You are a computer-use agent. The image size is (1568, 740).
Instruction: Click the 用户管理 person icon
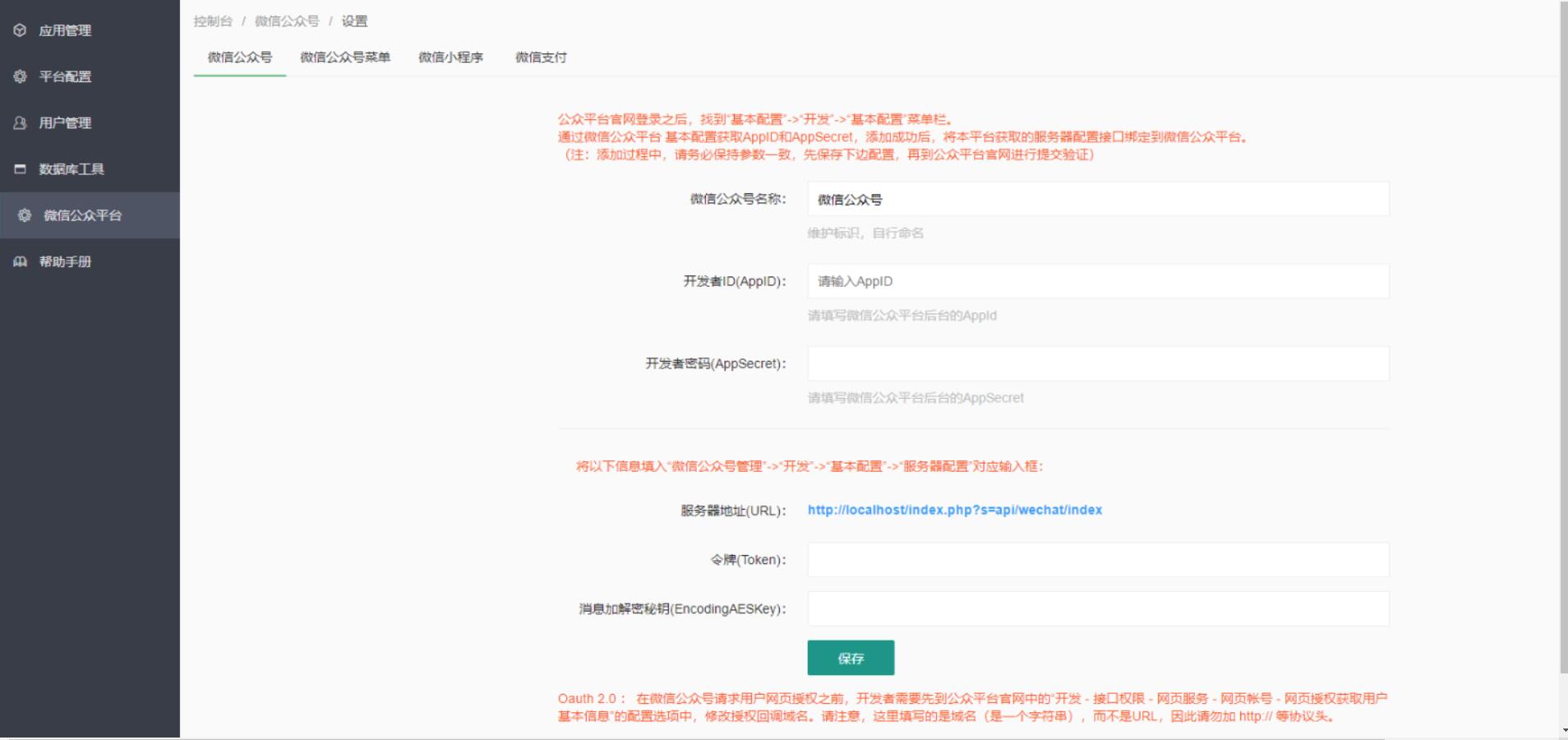point(20,123)
